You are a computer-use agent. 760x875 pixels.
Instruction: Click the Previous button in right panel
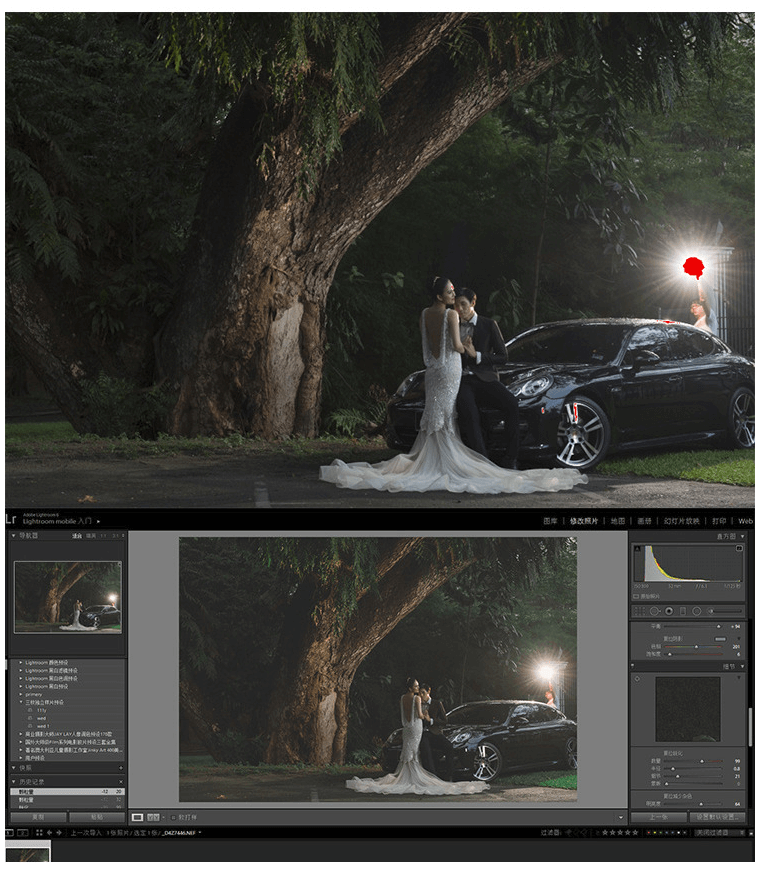[658, 817]
